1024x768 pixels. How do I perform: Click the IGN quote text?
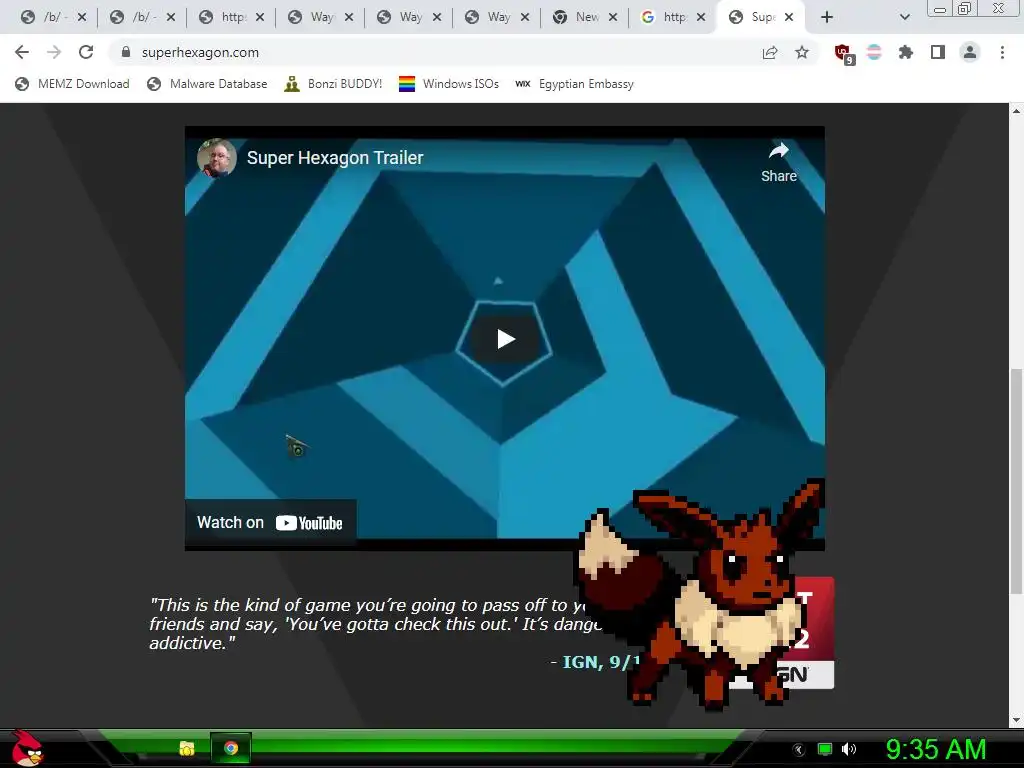pyautogui.click(x=376, y=624)
